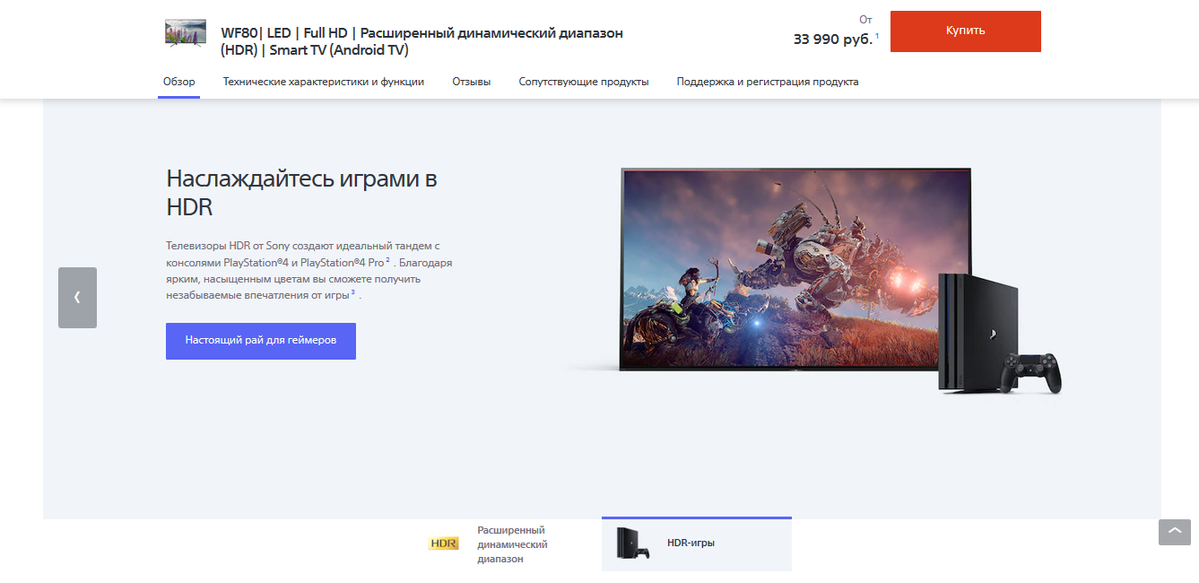
Task: Open the Отзывы tab
Action: [471, 82]
